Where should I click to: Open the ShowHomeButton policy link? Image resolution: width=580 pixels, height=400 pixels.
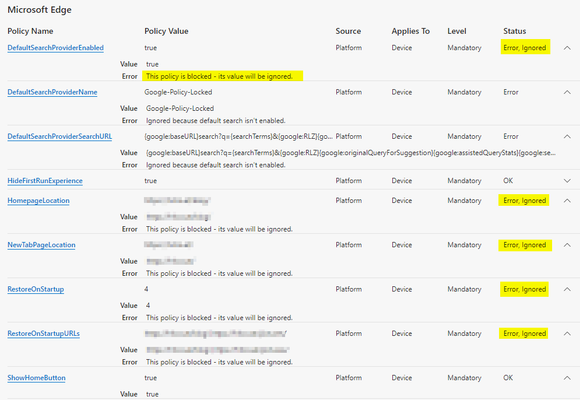pos(36,378)
